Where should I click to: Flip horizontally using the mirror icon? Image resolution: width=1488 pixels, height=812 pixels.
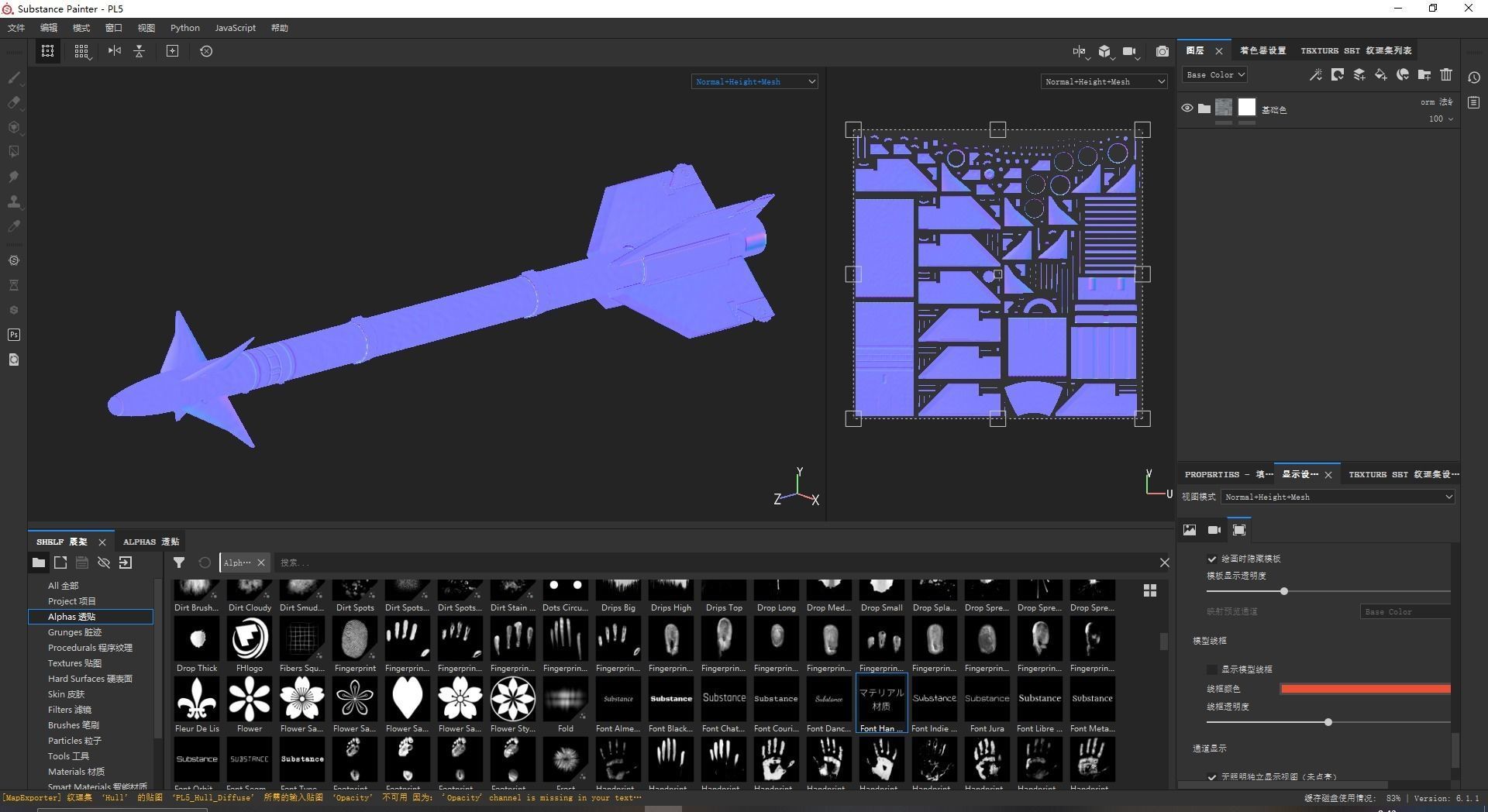click(x=115, y=51)
